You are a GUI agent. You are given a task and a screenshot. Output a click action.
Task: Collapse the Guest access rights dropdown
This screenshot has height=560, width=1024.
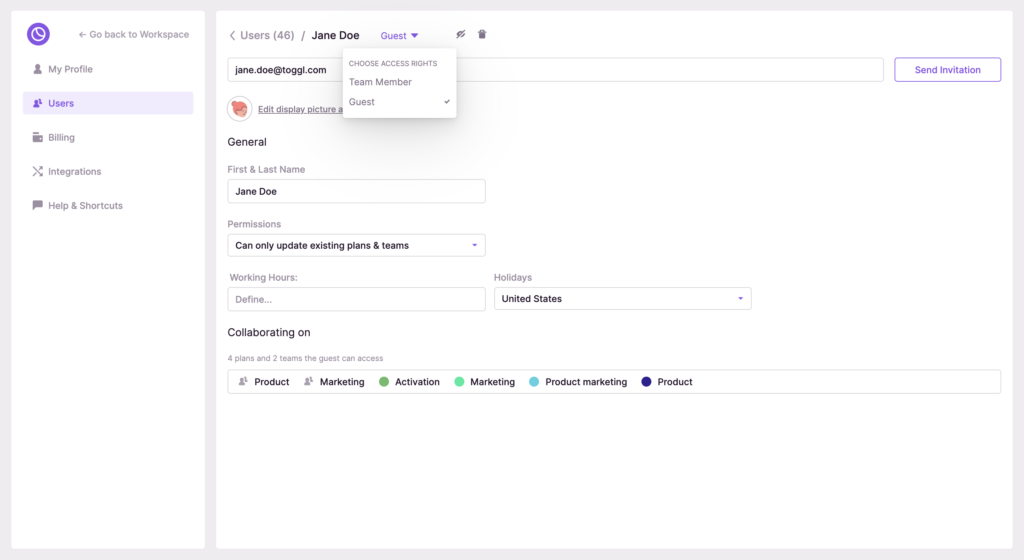tap(399, 36)
